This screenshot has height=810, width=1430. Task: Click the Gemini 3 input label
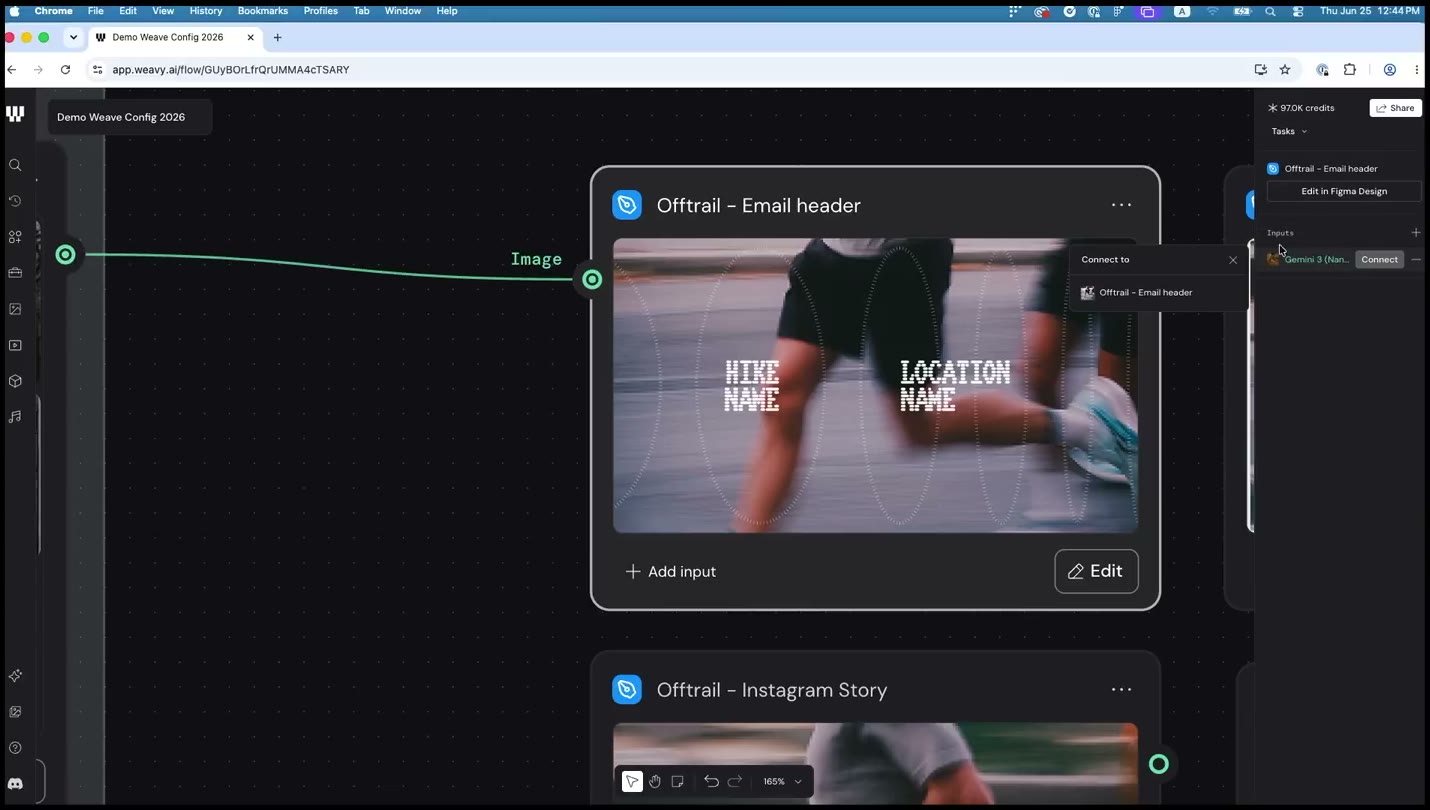pos(1316,259)
